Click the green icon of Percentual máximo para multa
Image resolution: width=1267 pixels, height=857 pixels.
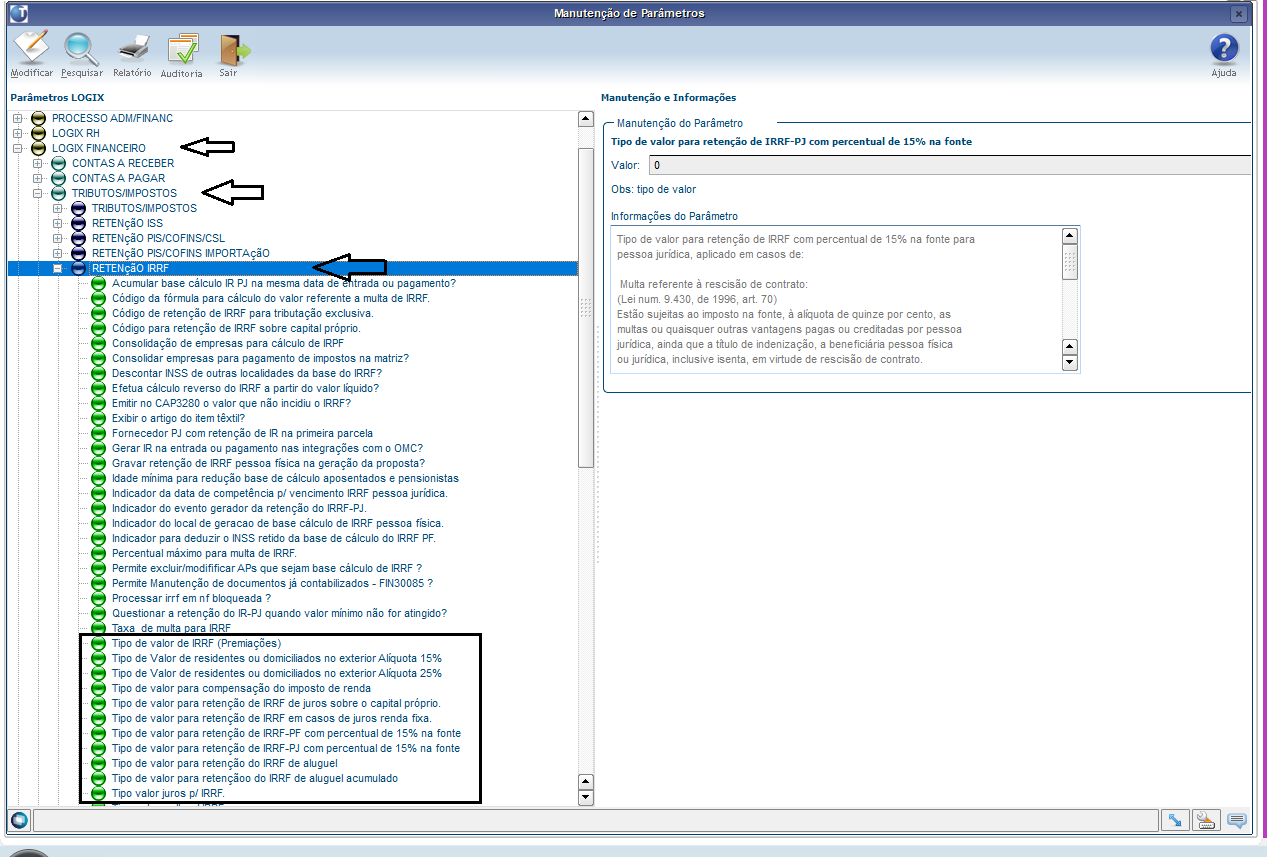click(98, 553)
